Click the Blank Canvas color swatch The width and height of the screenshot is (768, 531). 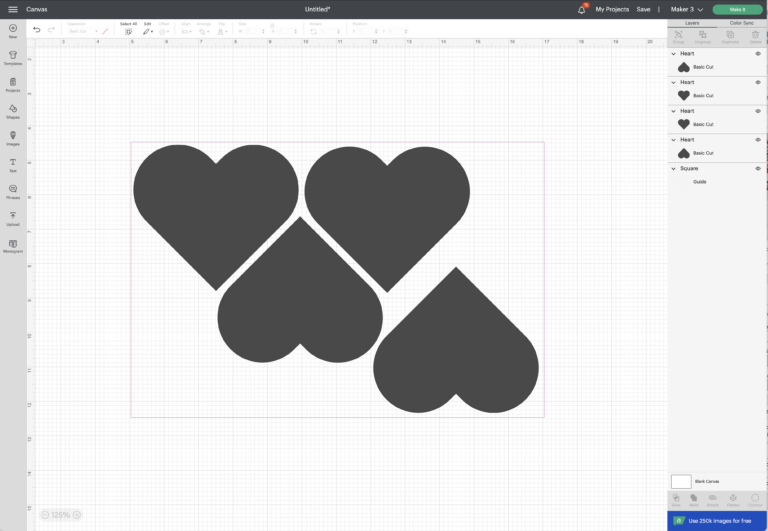click(681, 481)
